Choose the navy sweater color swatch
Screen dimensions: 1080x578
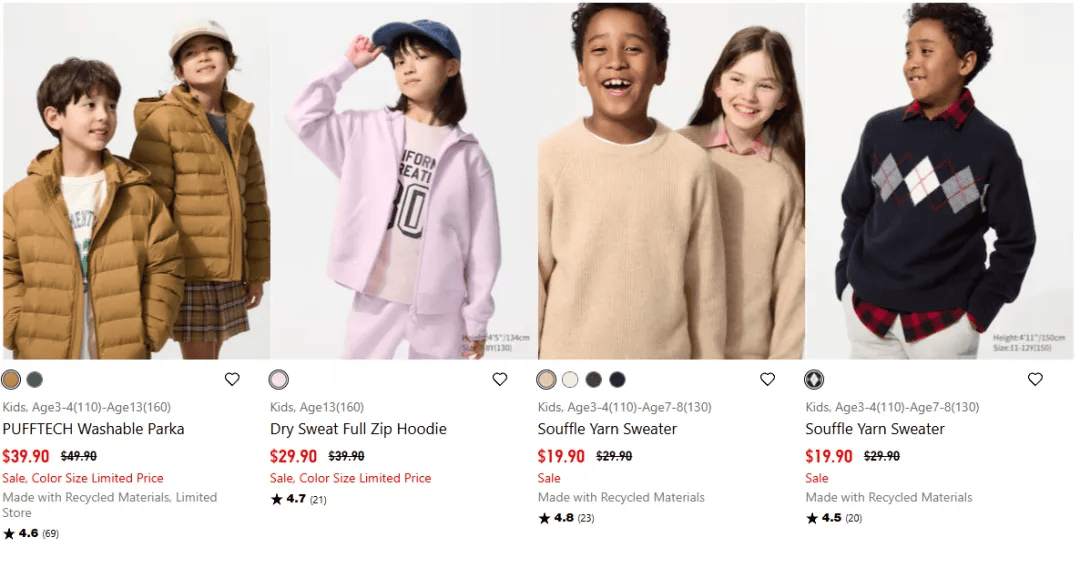617,380
